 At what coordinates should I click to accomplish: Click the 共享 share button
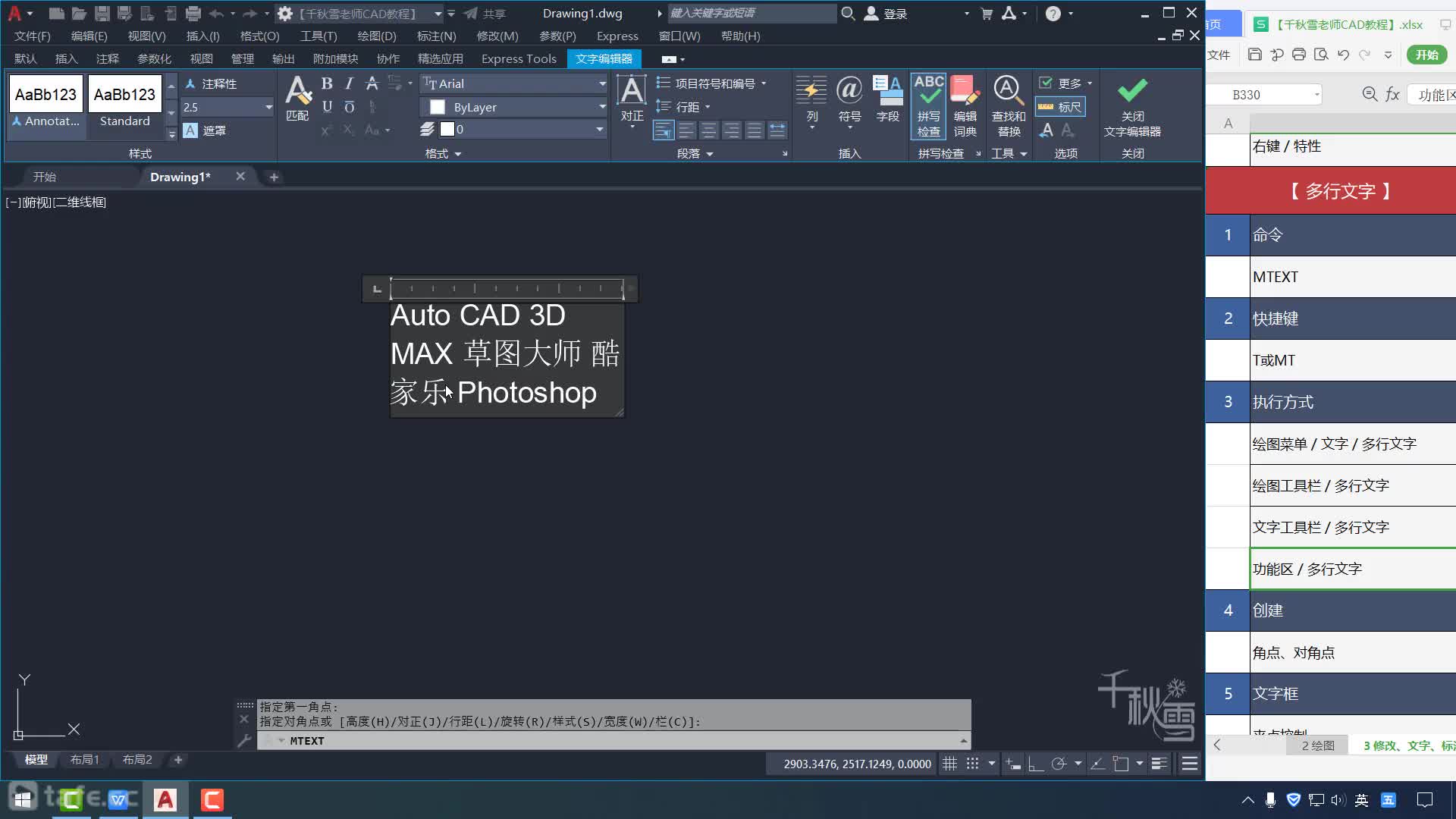(485, 14)
